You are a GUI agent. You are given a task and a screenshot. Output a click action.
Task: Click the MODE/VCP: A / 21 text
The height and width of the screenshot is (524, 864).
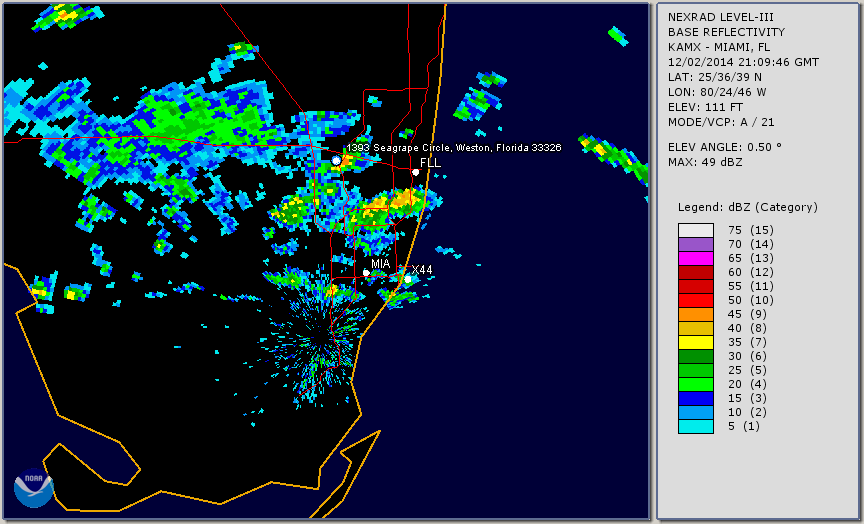[x=721, y=122]
